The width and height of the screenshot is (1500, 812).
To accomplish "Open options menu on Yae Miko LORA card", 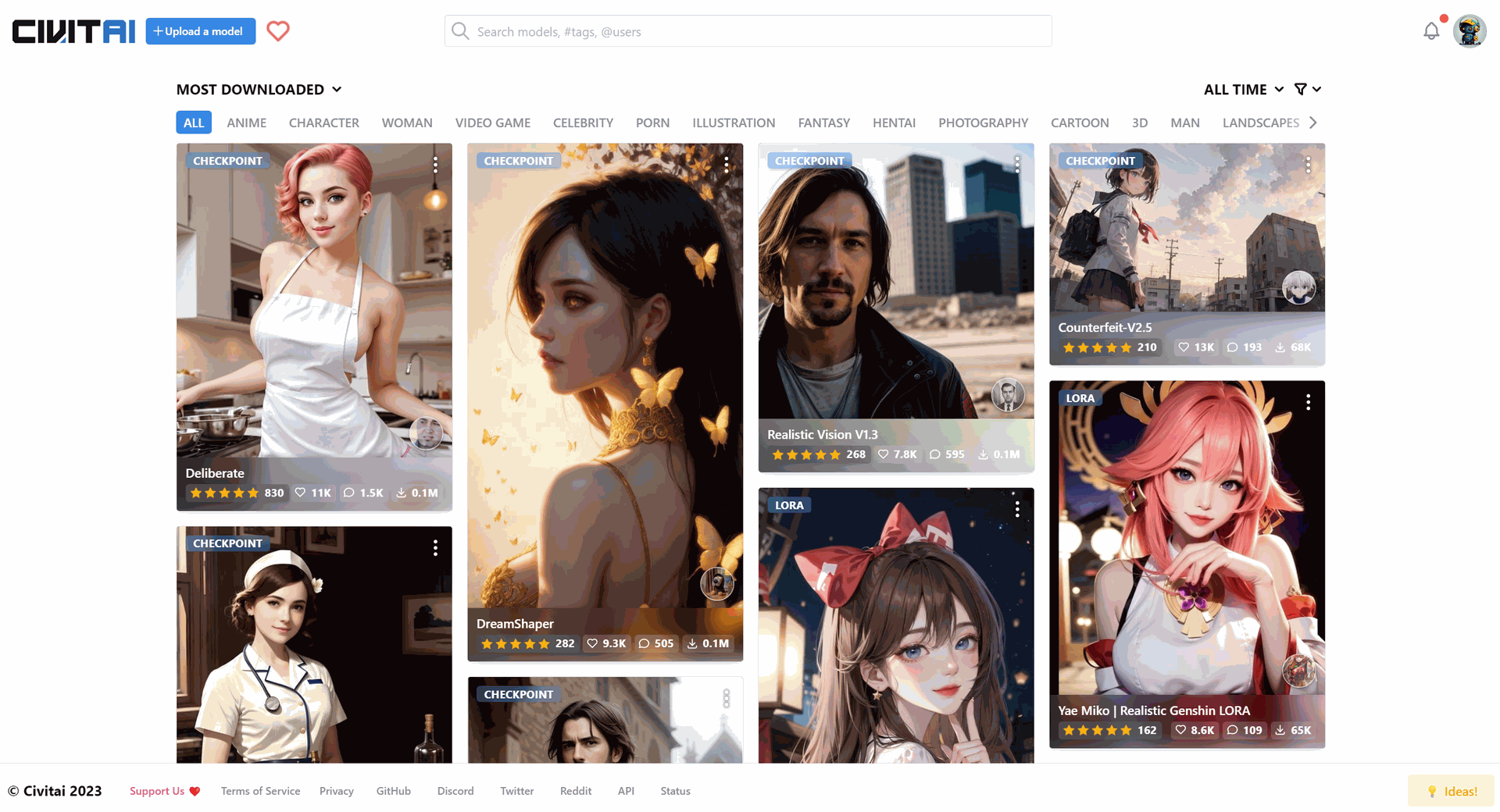I will (1309, 402).
